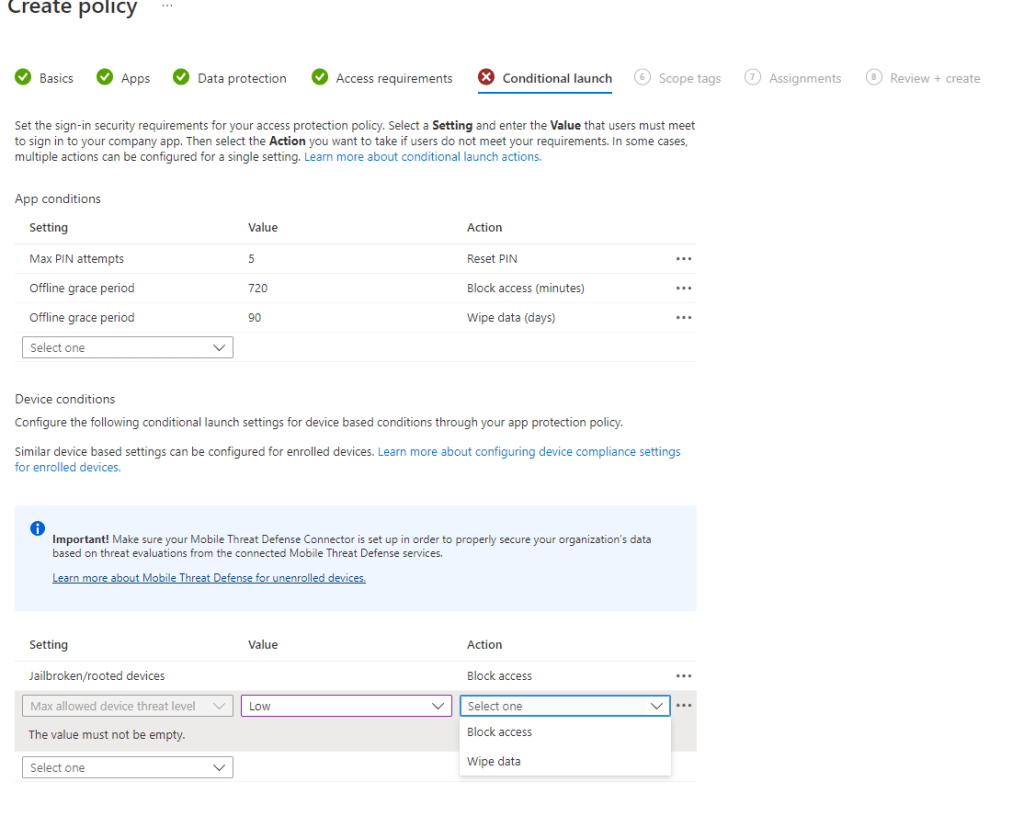The image size is (1024, 816).
Task: Switch to the Scope tags step
Action: [688, 77]
